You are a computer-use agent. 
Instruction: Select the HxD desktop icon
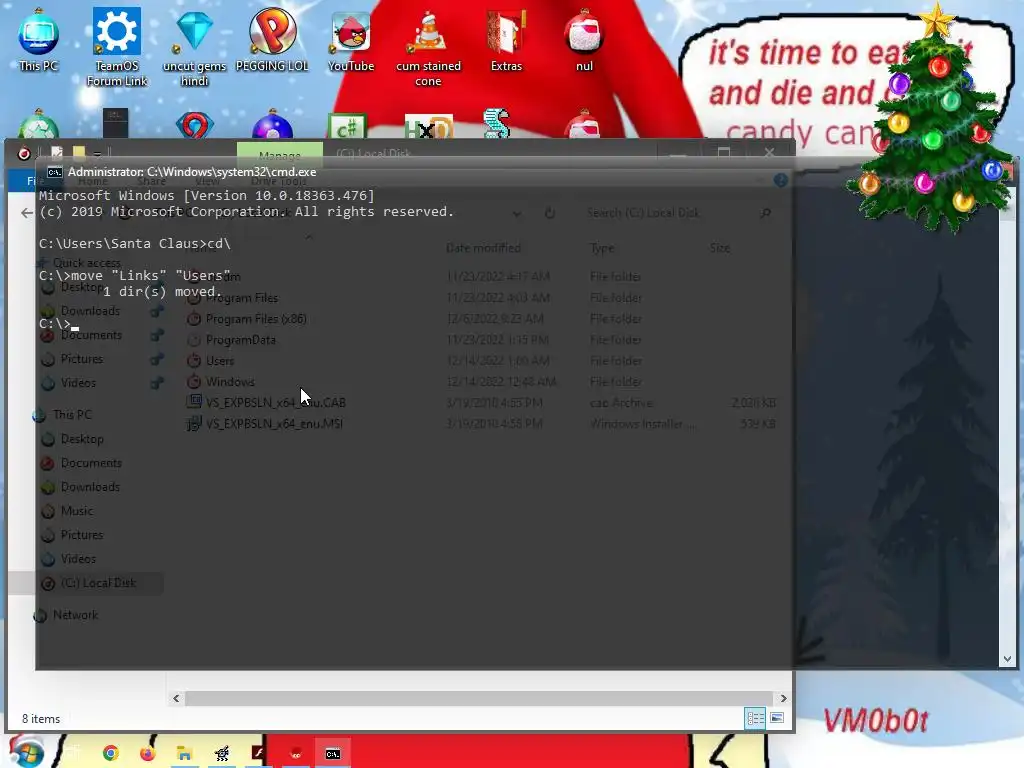click(x=428, y=127)
